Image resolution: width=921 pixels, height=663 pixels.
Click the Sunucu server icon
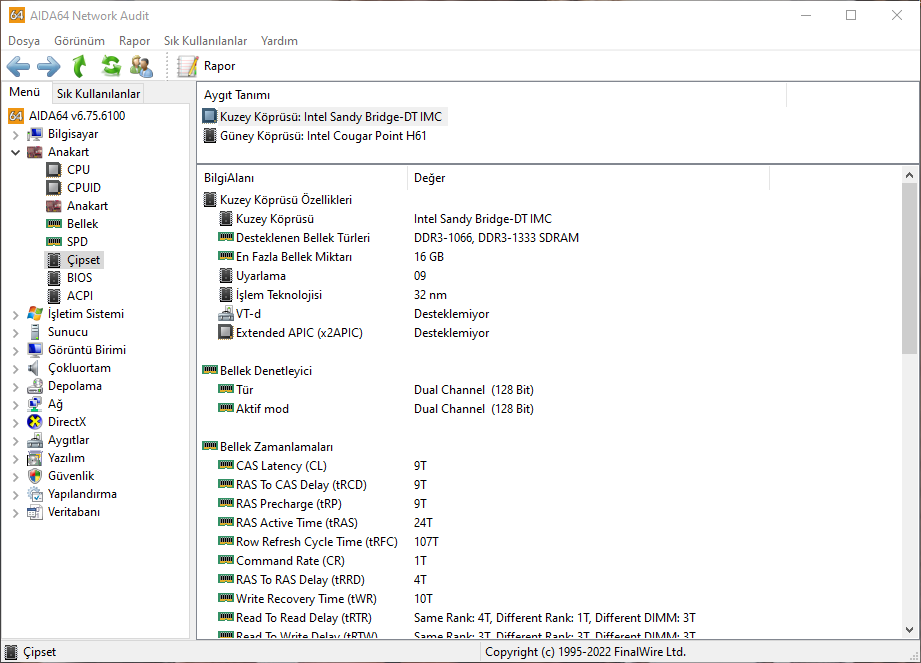[x=35, y=332]
